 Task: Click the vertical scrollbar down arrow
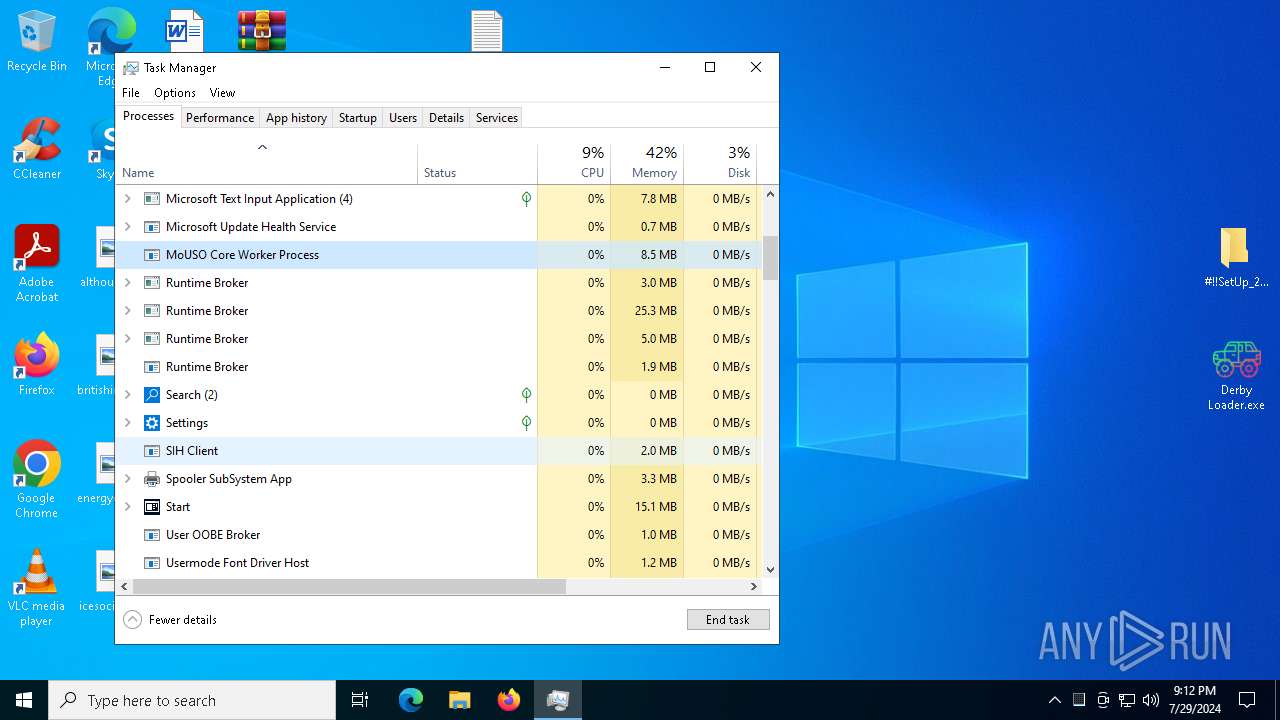pyautogui.click(x=770, y=570)
